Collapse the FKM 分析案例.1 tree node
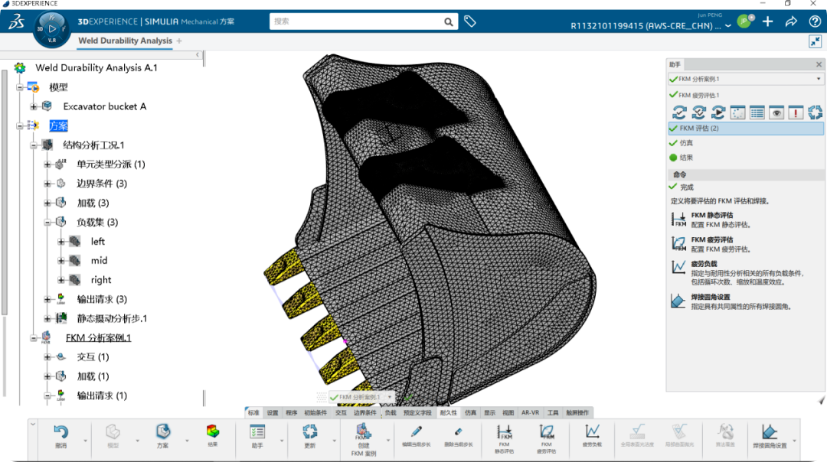This screenshot has height=467, width=828. pos(33,338)
